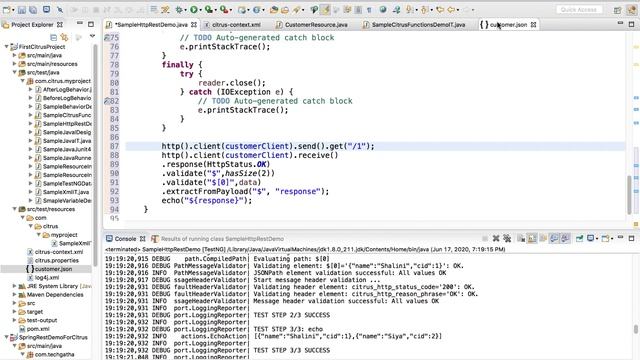The width and height of the screenshot is (640, 360).
Task: Expand the Maven Dependencies node
Action: 15,295
